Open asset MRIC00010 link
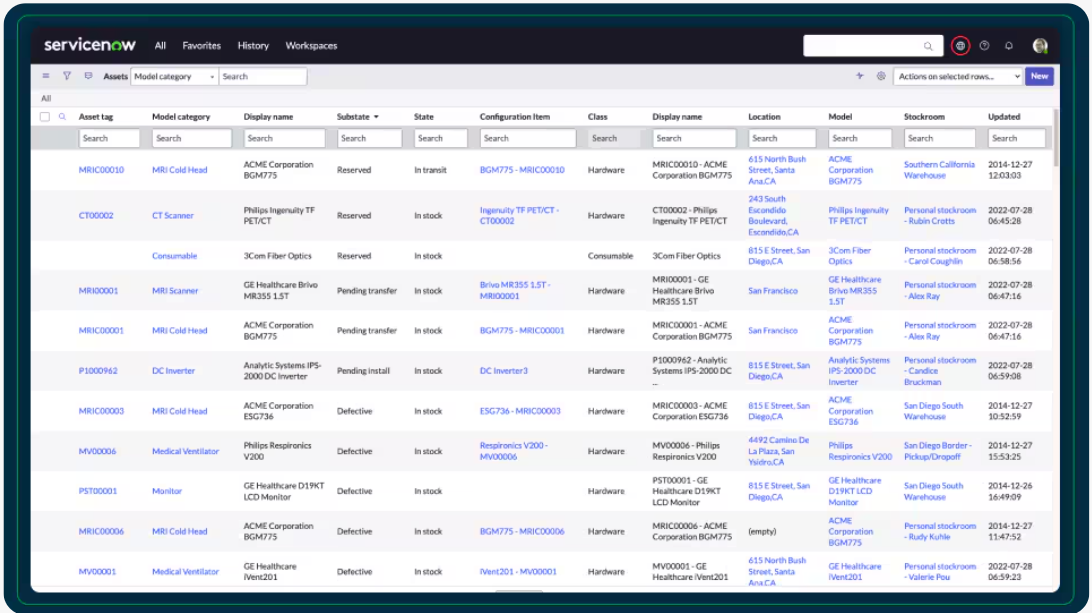Image resolution: width=1092 pixels, height=613 pixels. point(101,170)
